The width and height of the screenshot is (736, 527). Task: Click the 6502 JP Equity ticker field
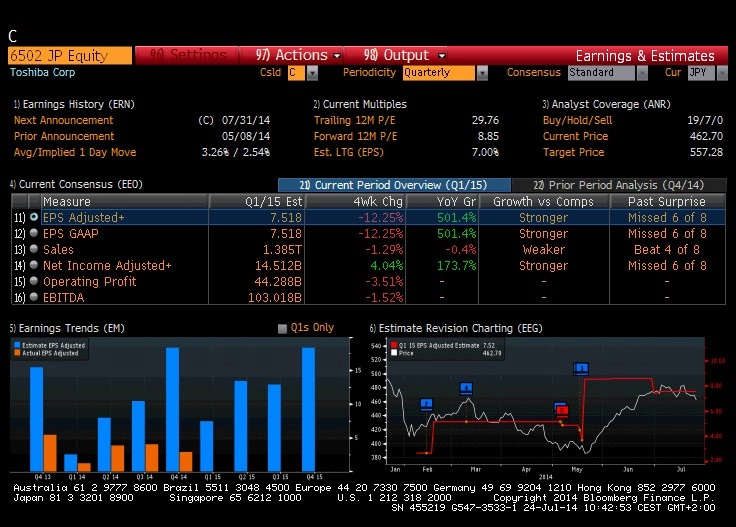(x=70, y=55)
